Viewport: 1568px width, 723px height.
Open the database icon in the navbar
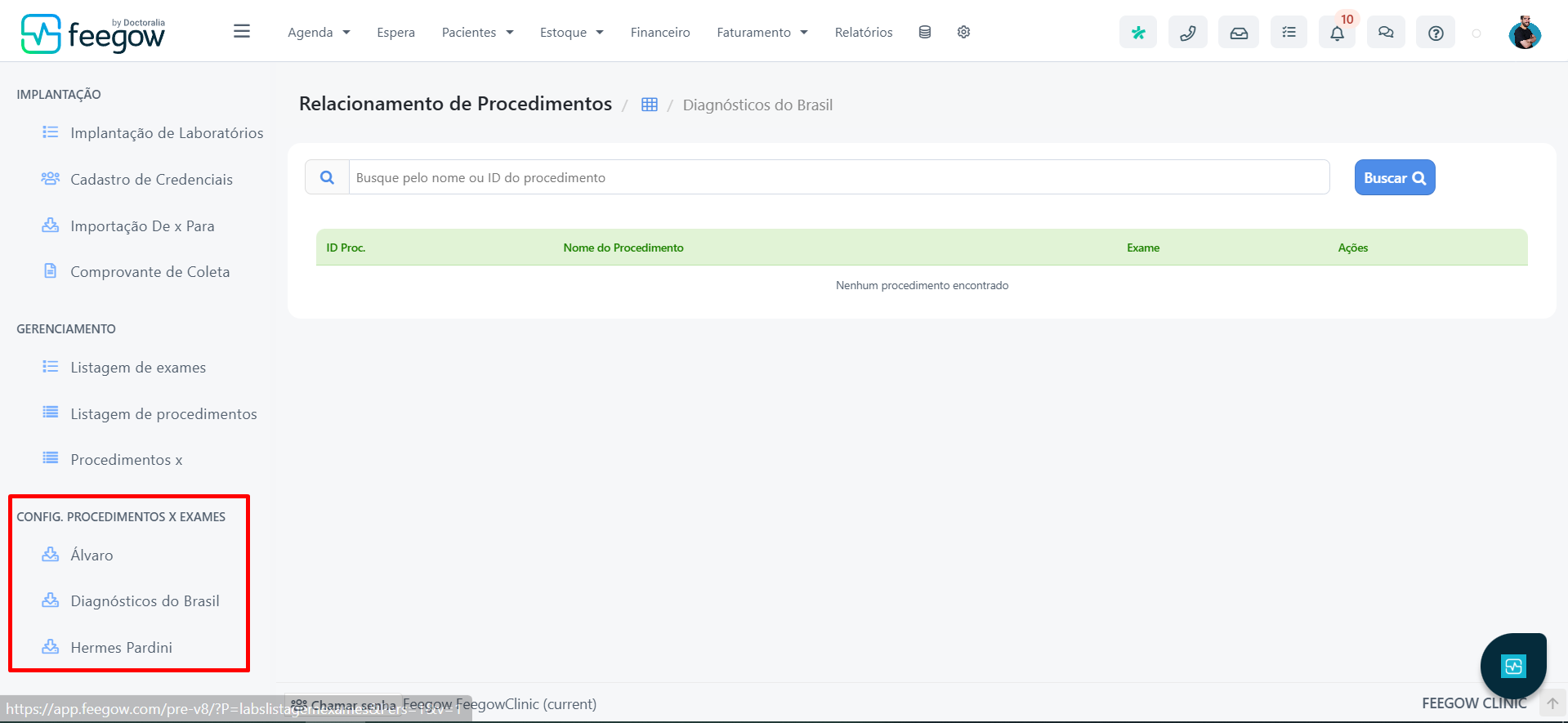(x=925, y=32)
